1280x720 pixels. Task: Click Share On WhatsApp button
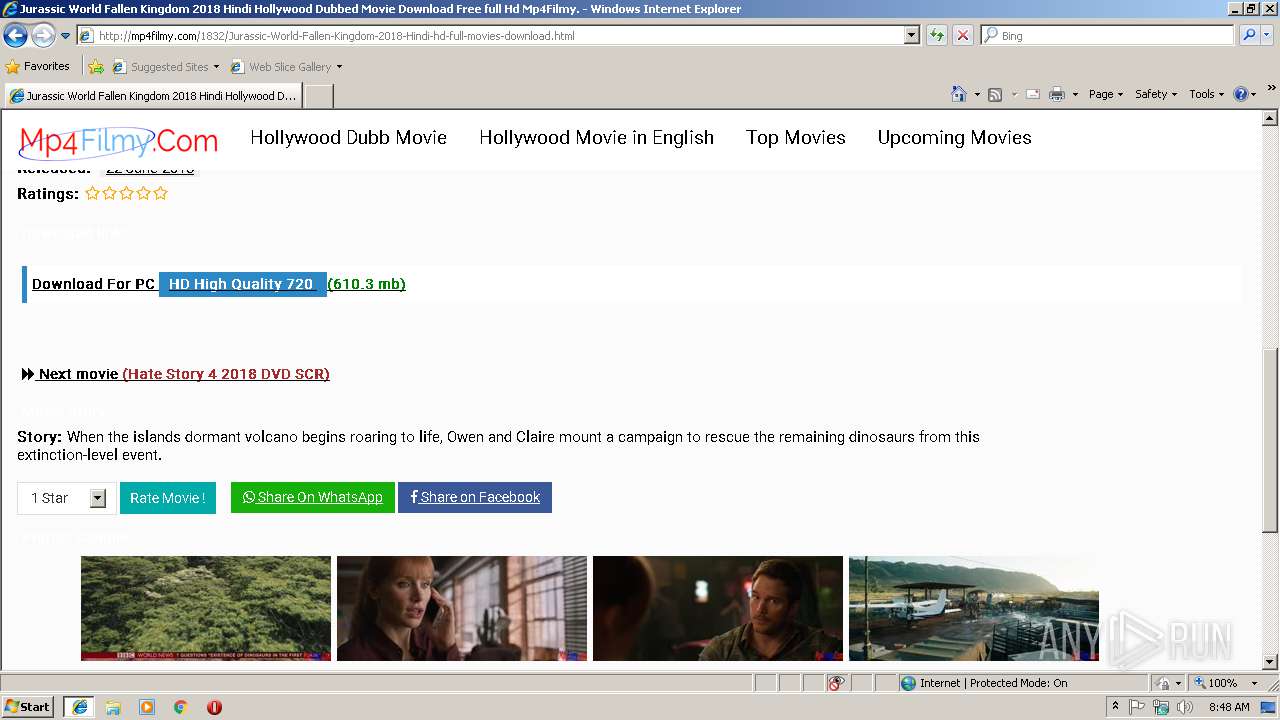[313, 497]
